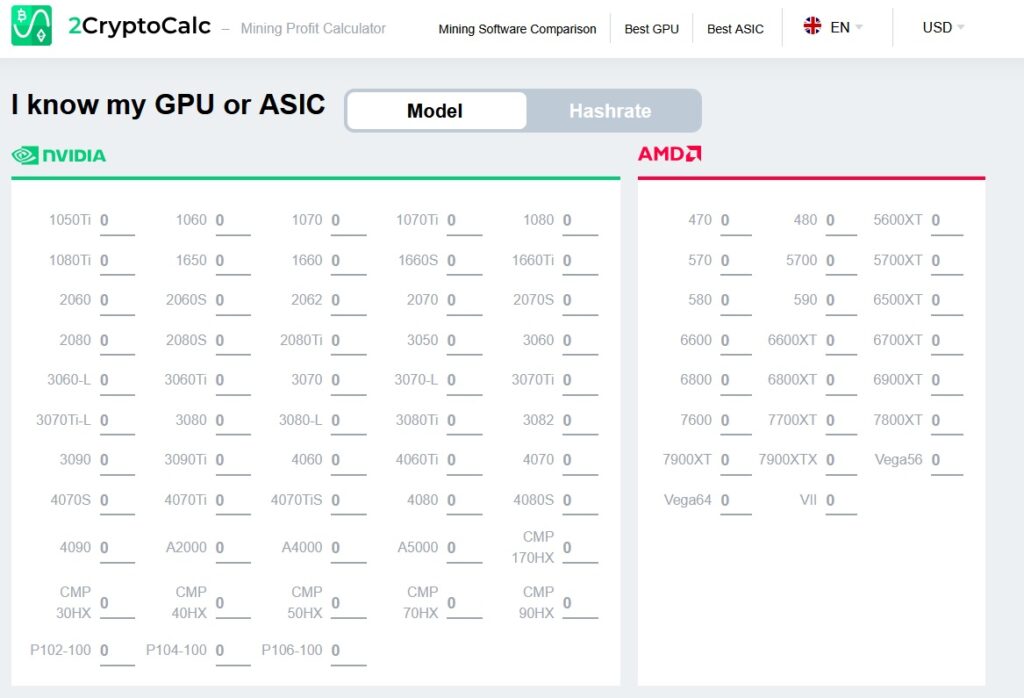Select the CMP 170HX quantity field
The width and height of the screenshot is (1024, 698).
[580, 548]
